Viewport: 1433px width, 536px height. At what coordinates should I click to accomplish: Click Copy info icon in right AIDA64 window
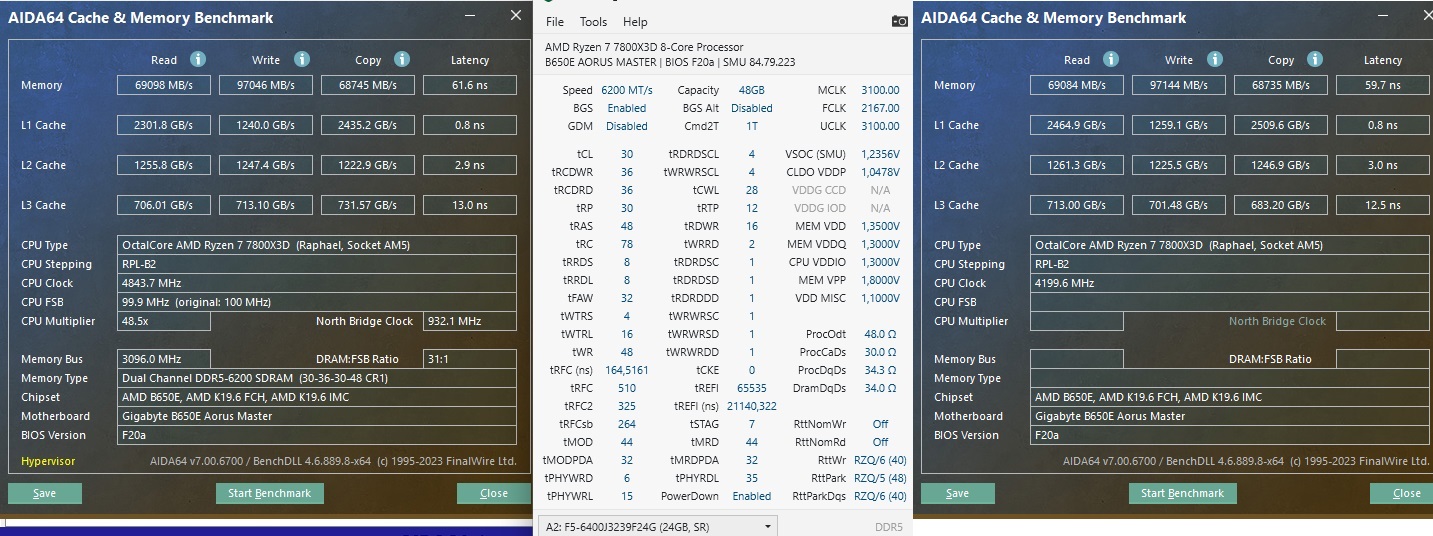pos(1315,60)
